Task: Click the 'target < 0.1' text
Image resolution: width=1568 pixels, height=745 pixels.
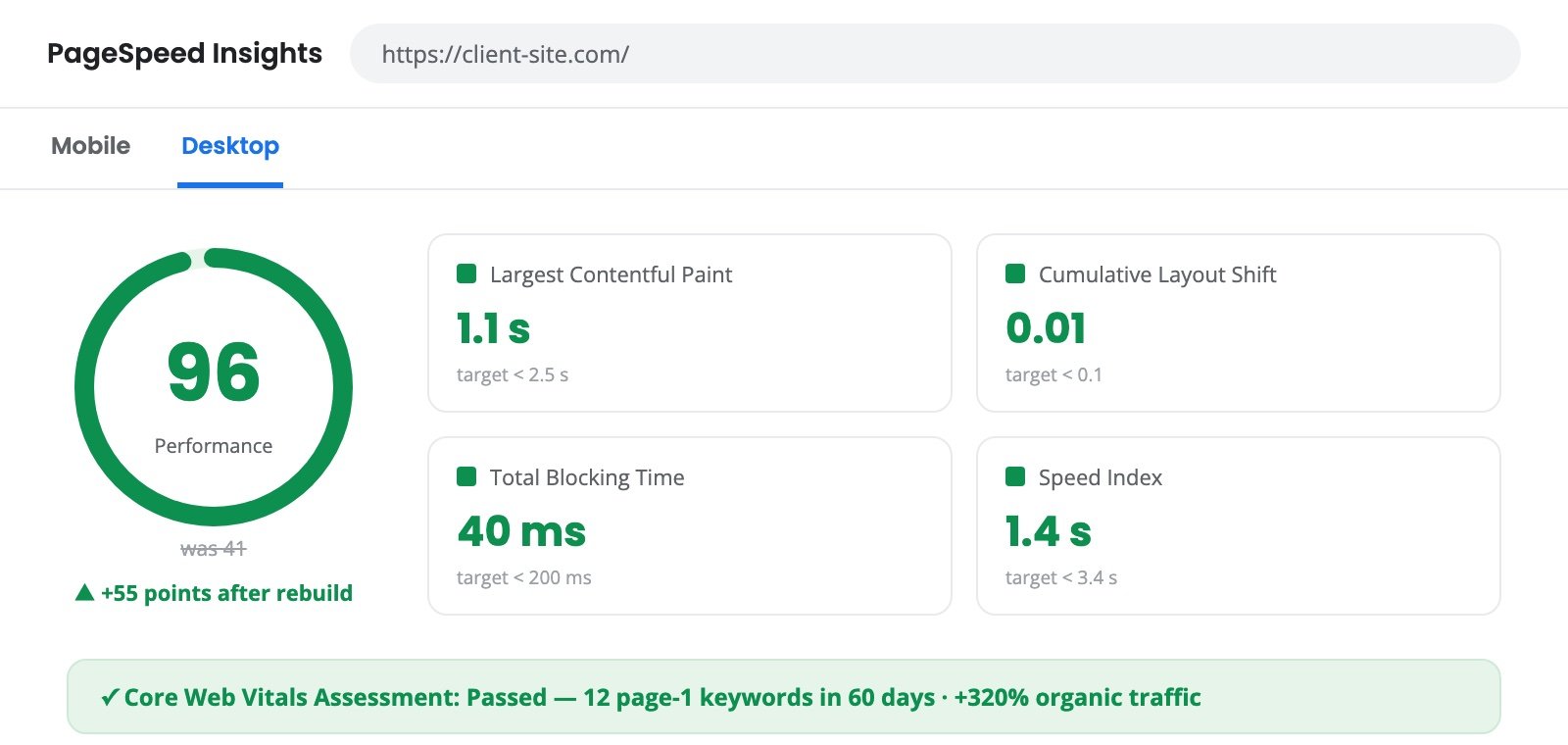Action: pos(1053,374)
